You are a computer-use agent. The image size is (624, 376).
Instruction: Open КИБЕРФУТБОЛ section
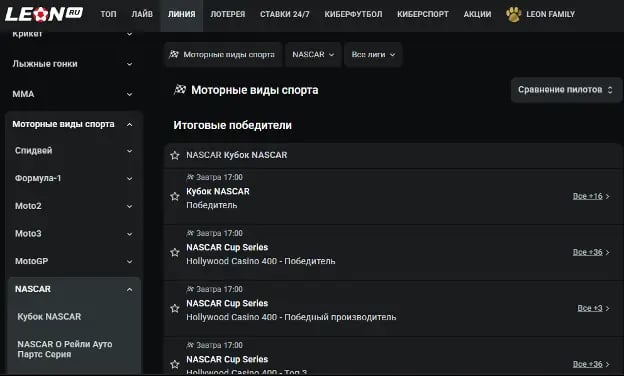click(353, 14)
